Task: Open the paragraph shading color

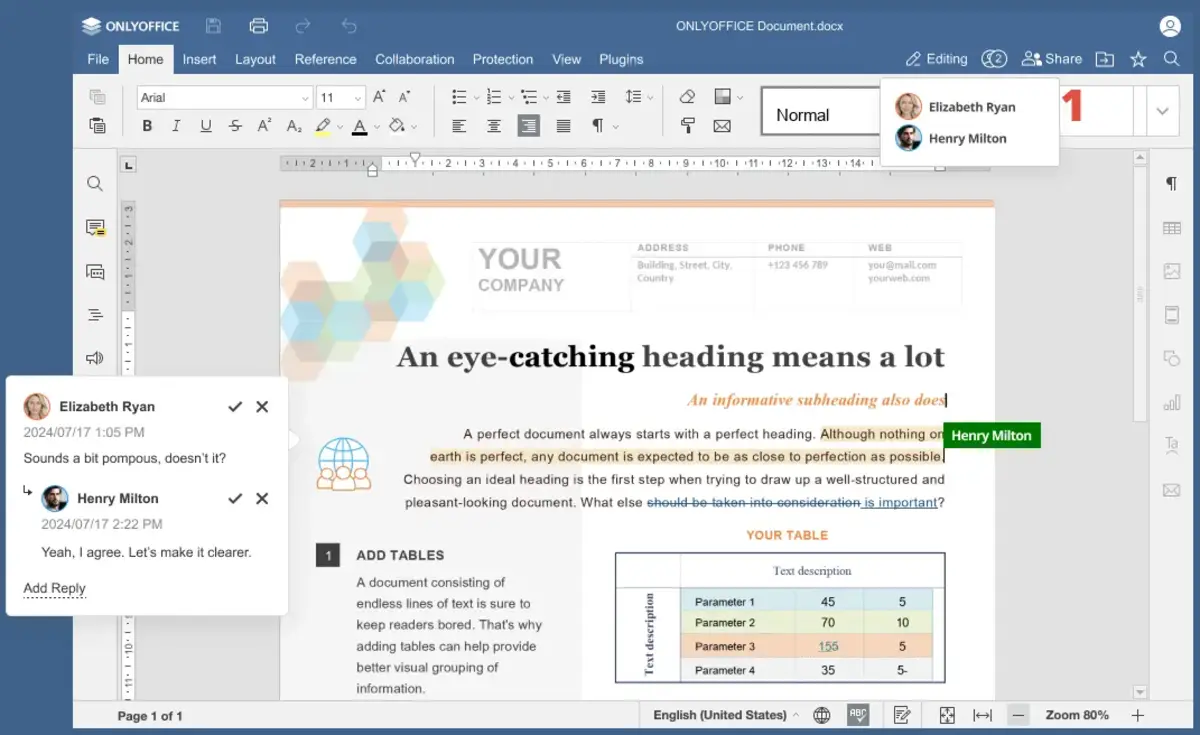Action: (x=414, y=127)
